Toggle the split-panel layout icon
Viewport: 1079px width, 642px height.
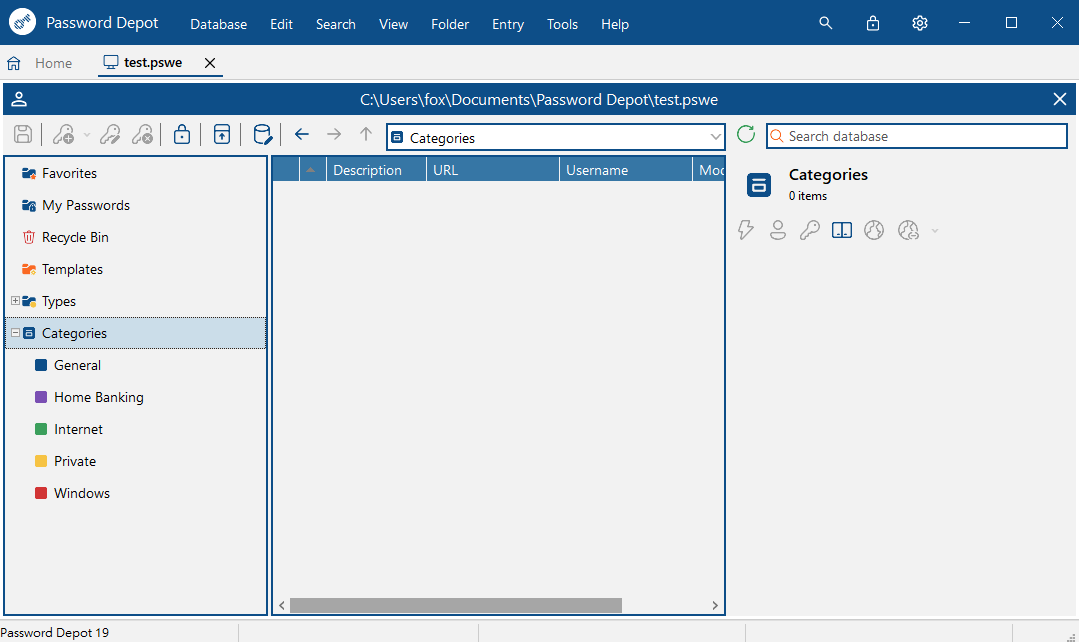pyautogui.click(x=842, y=230)
